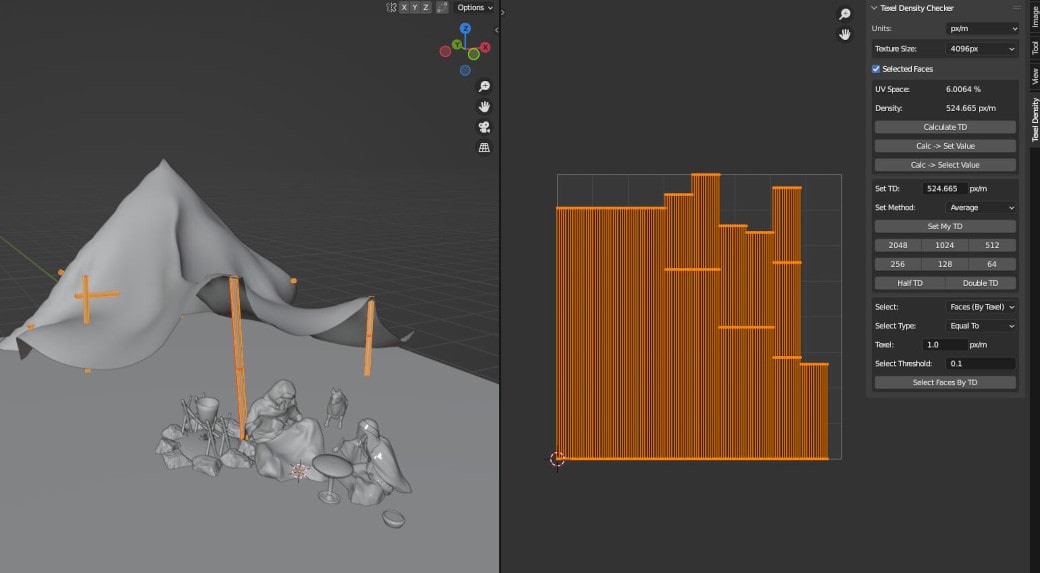Click the red X axis on navigation gizmo
Image resolution: width=1040 pixels, height=573 pixels.
[485, 47]
